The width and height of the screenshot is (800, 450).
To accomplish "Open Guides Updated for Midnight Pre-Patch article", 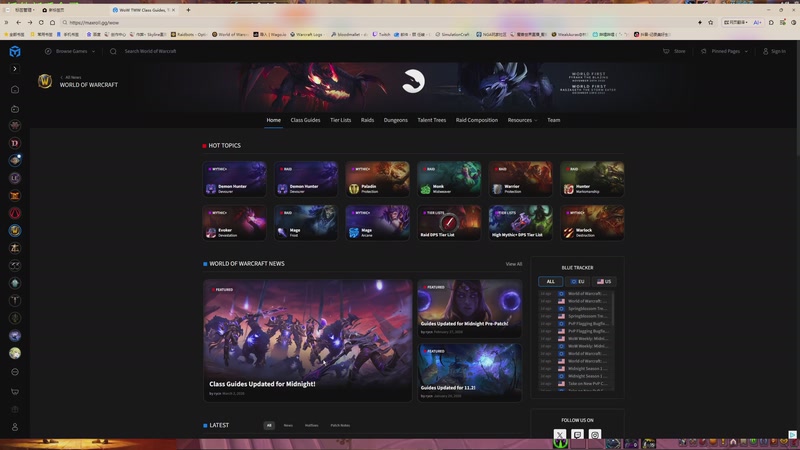I will click(x=469, y=308).
